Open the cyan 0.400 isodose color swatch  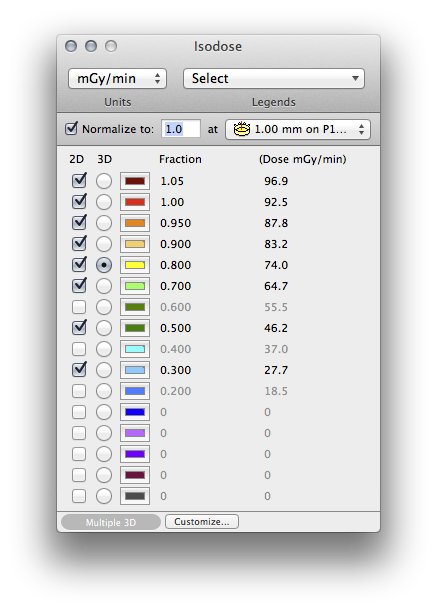pyautogui.click(x=135, y=349)
